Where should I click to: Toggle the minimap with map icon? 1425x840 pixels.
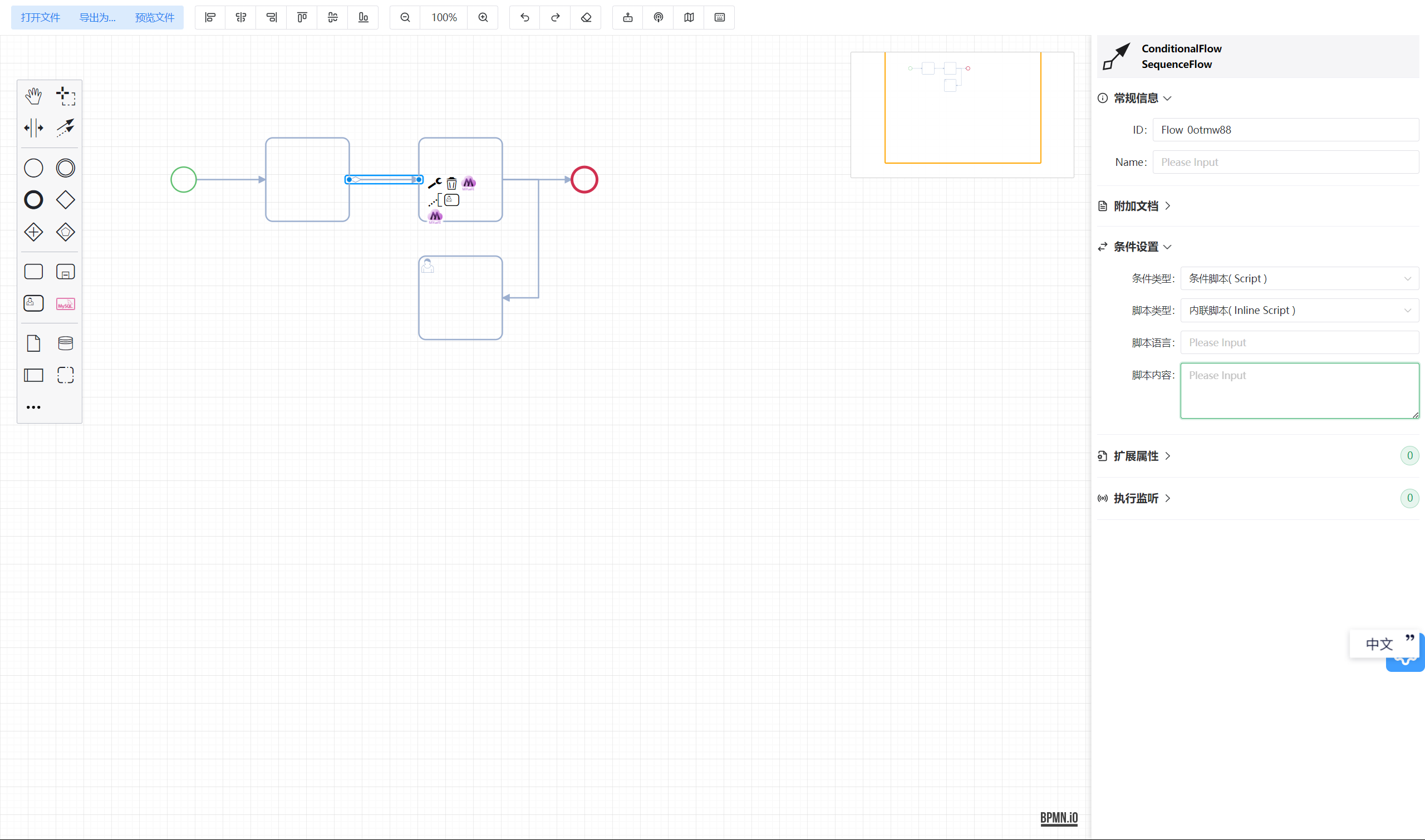(x=689, y=18)
